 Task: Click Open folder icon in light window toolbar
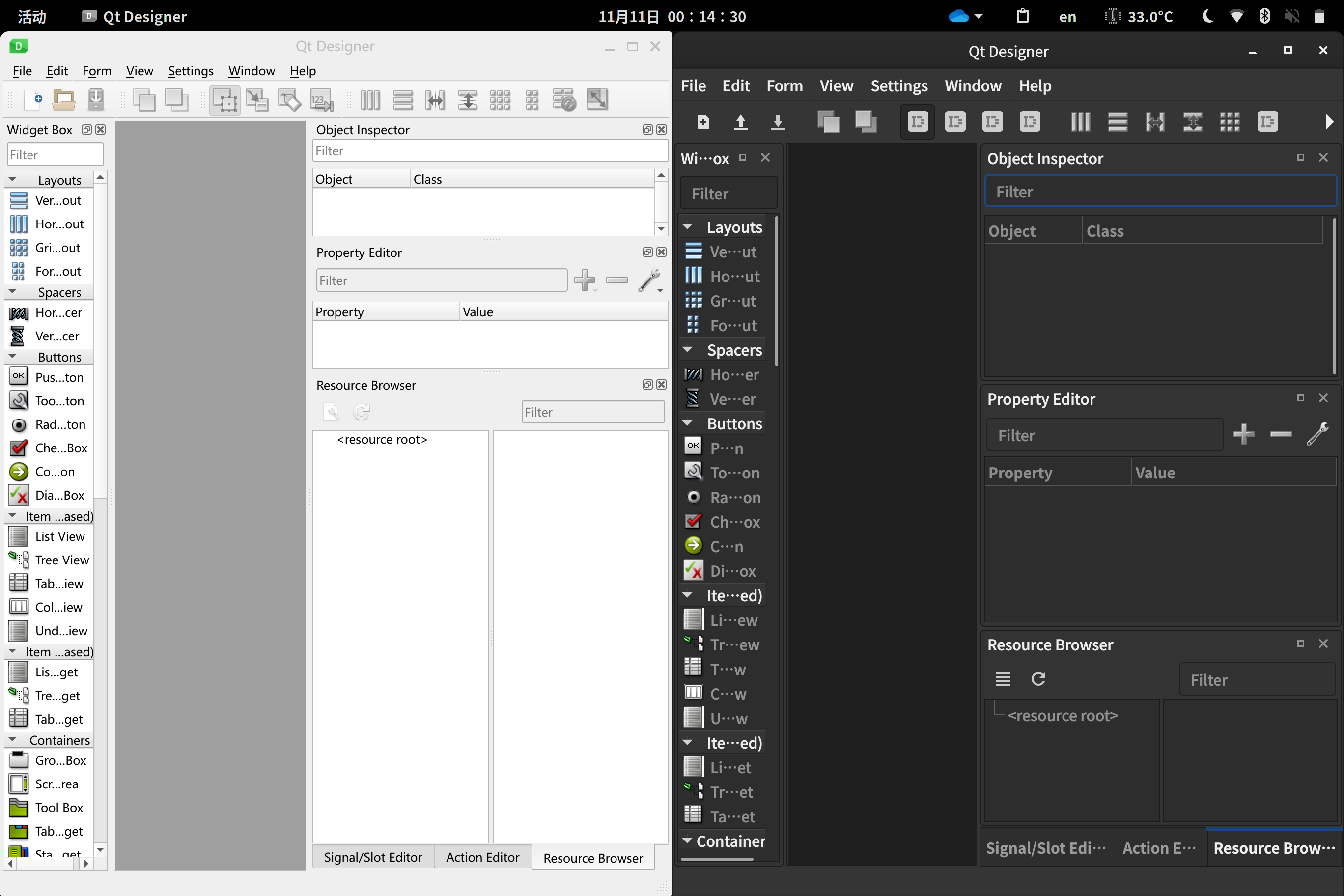(x=64, y=101)
